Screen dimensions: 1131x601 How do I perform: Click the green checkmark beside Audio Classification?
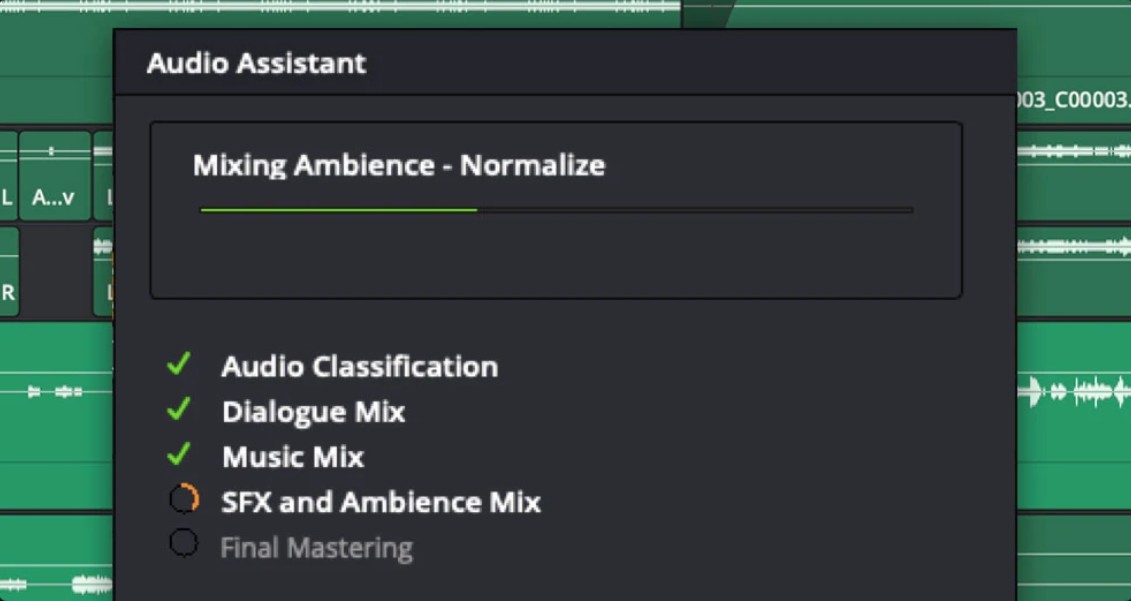(179, 364)
